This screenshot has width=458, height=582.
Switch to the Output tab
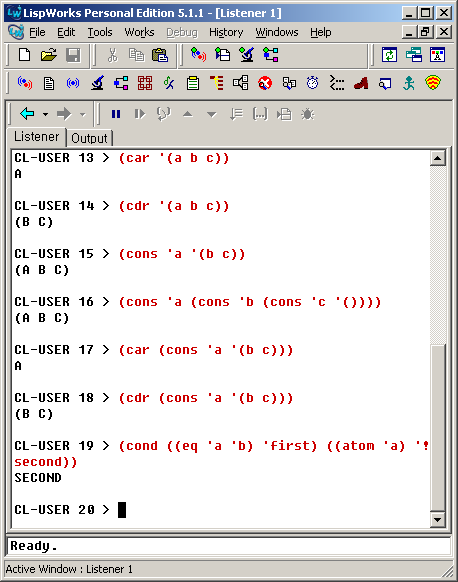tap(89, 138)
